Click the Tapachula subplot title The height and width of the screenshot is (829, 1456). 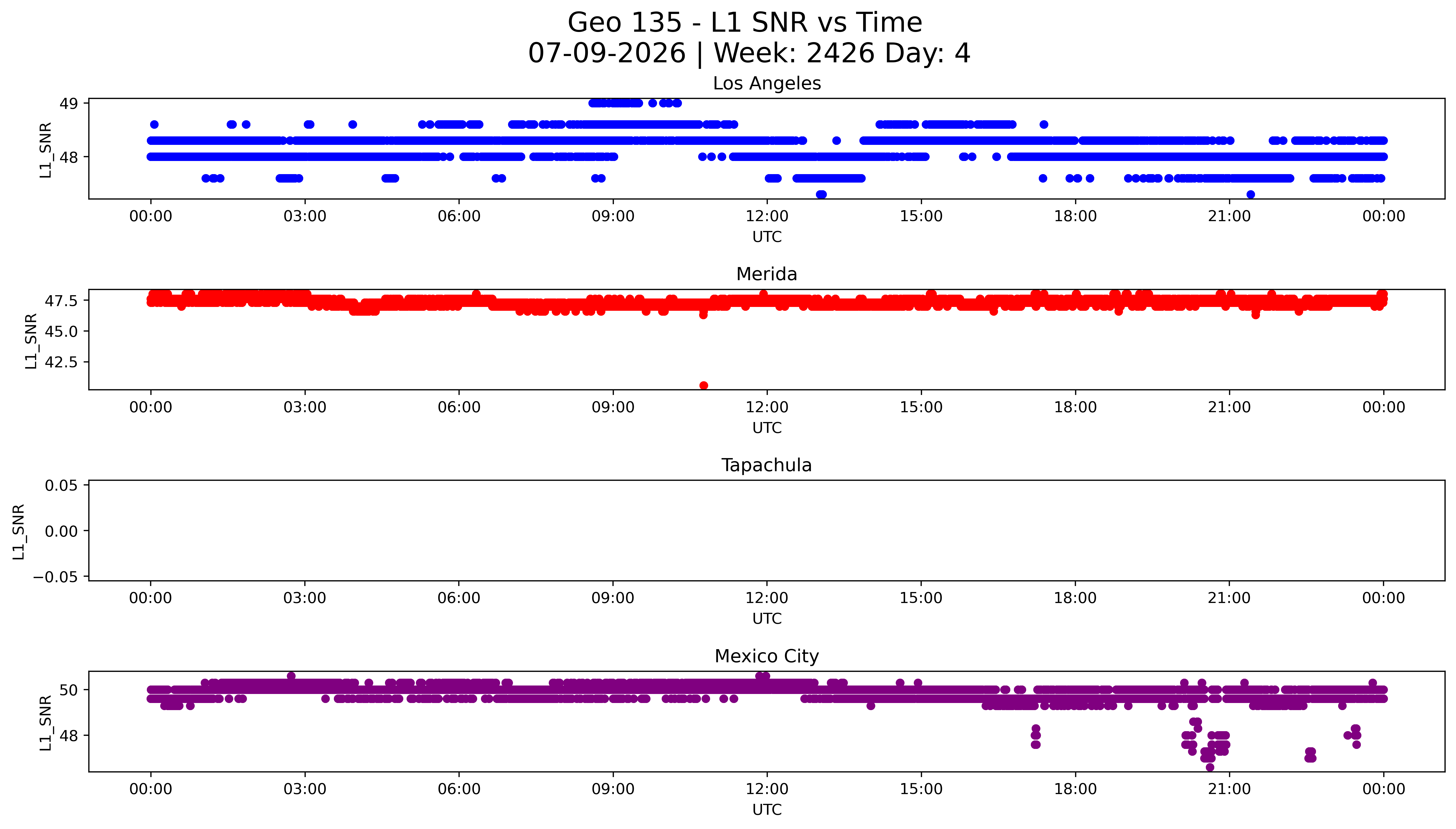point(766,465)
